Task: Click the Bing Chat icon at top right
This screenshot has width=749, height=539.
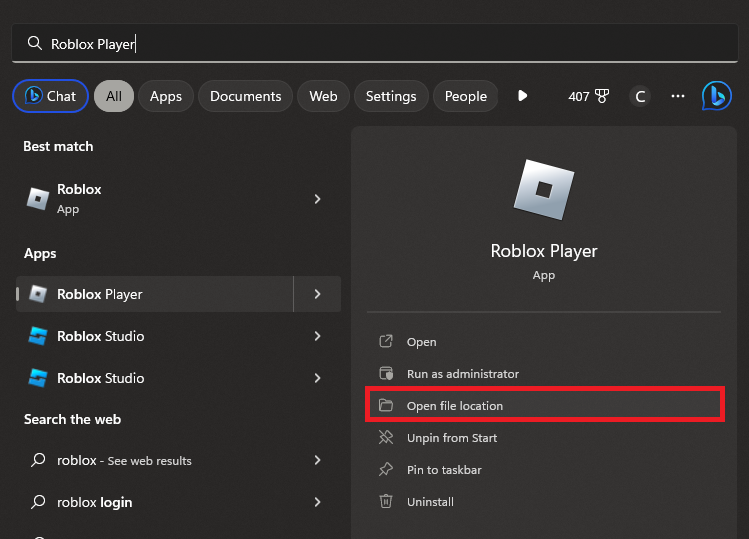Action: click(716, 96)
